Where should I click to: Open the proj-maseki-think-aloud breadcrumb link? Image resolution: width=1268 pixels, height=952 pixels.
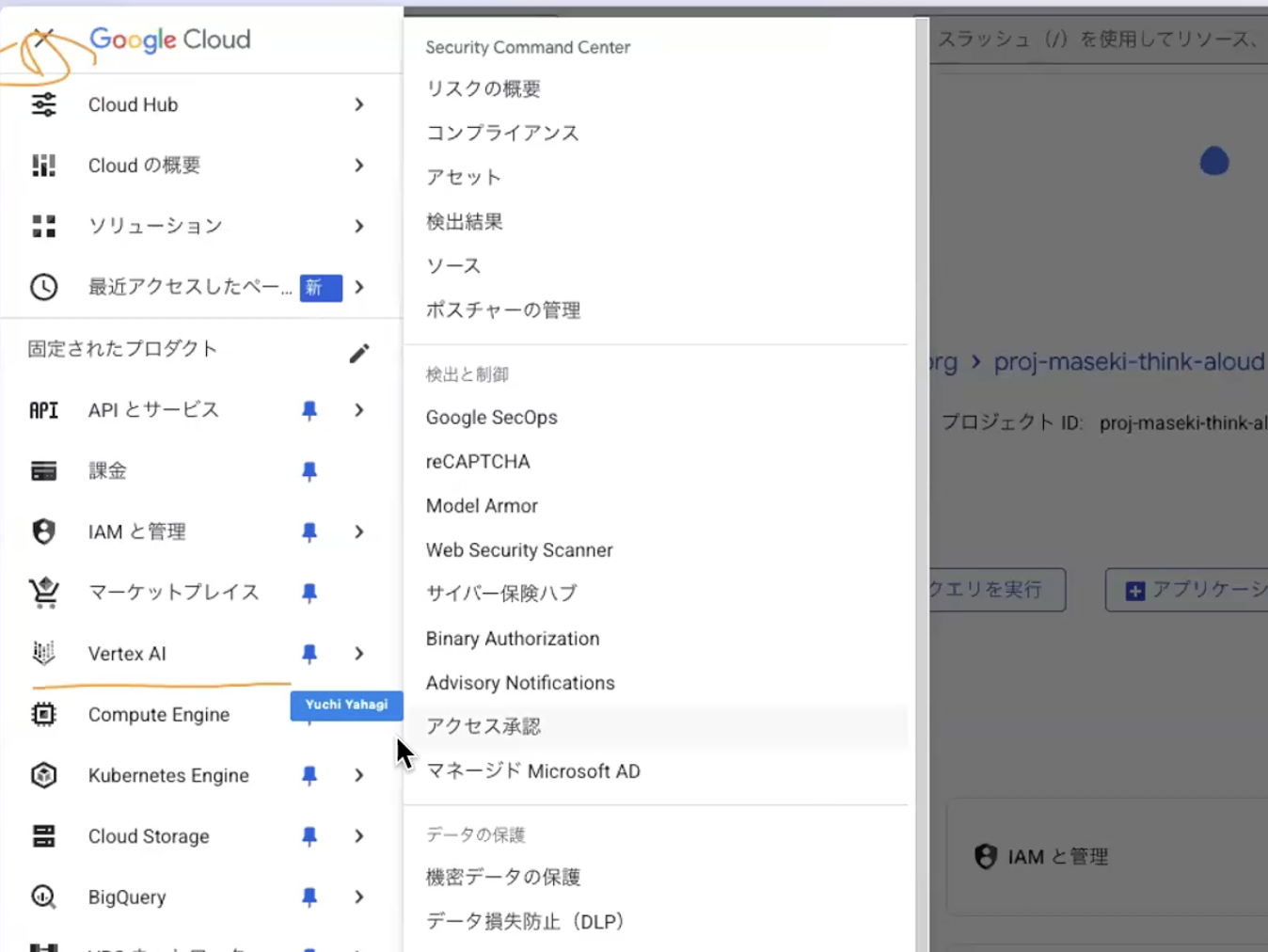tap(1129, 362)
